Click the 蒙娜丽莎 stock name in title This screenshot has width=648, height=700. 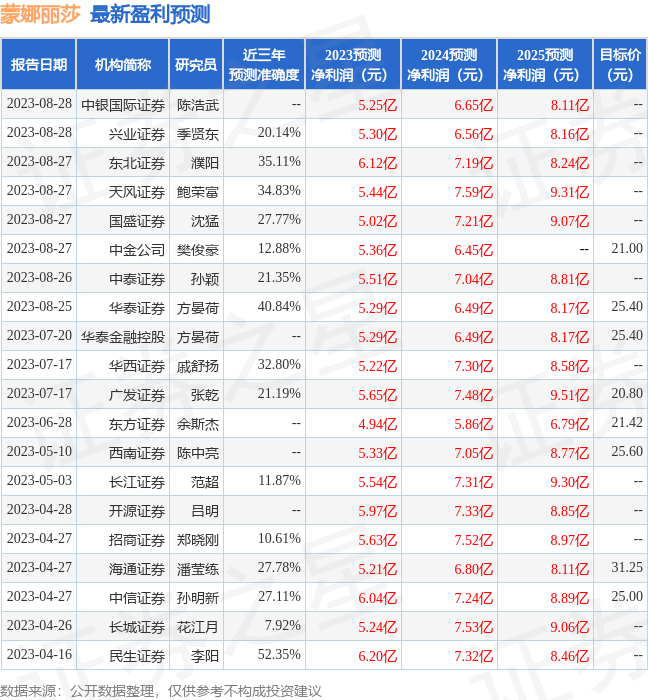pyautogui.click(x=41, y=14)
